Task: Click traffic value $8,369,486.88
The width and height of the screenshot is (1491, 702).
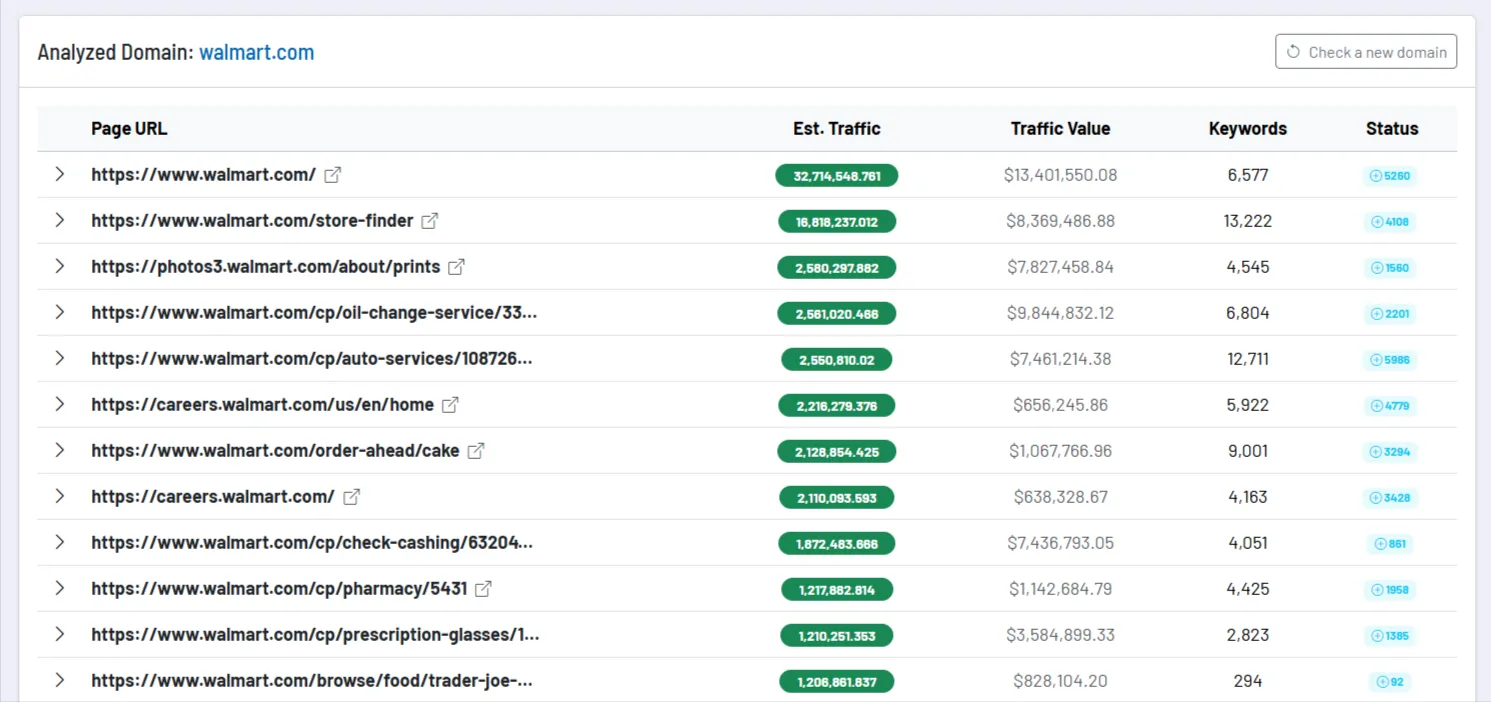Action: (1060, 221)
